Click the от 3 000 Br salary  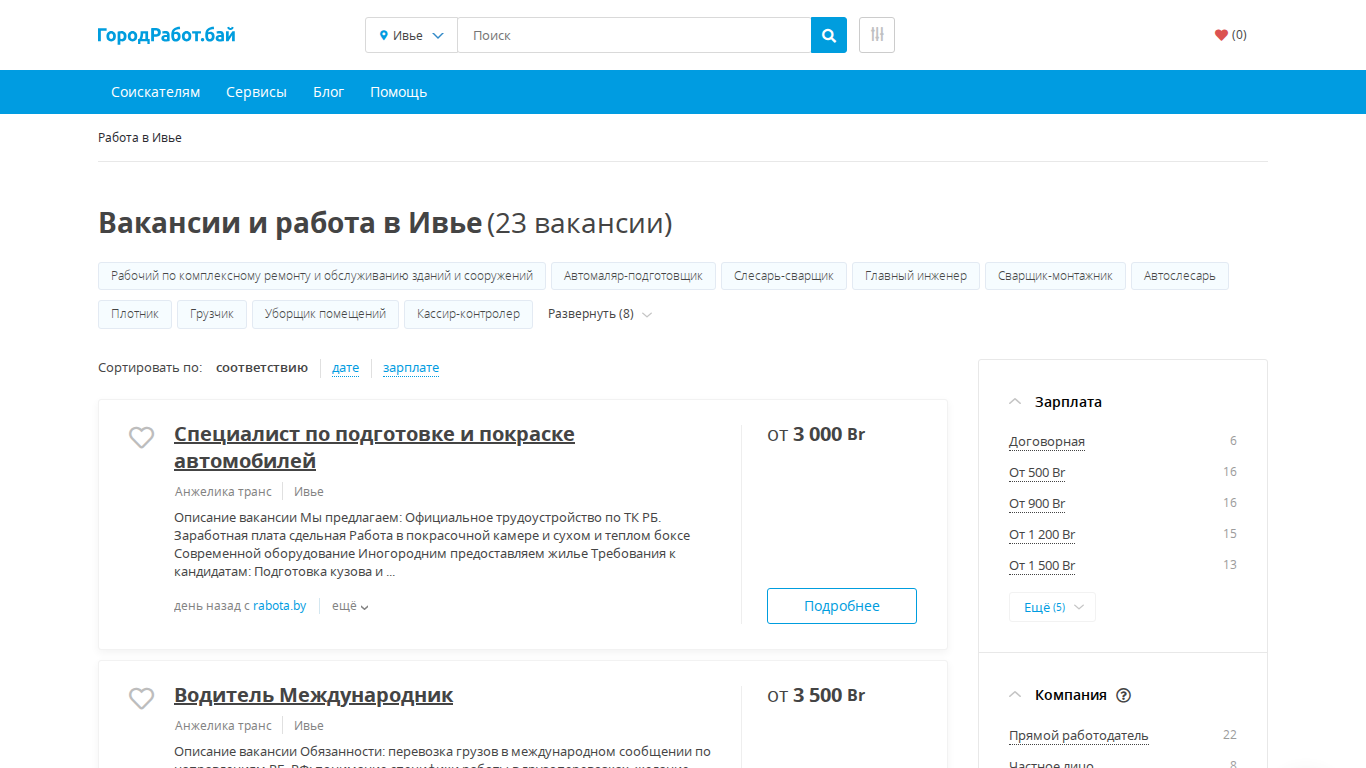[816, 434]
